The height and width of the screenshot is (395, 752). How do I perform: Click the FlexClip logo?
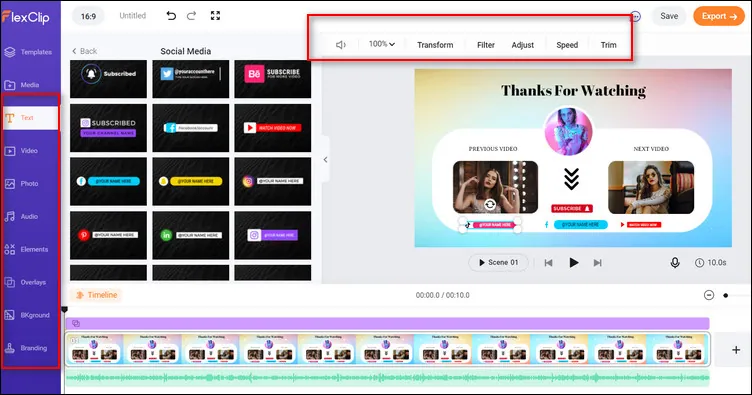26,17
